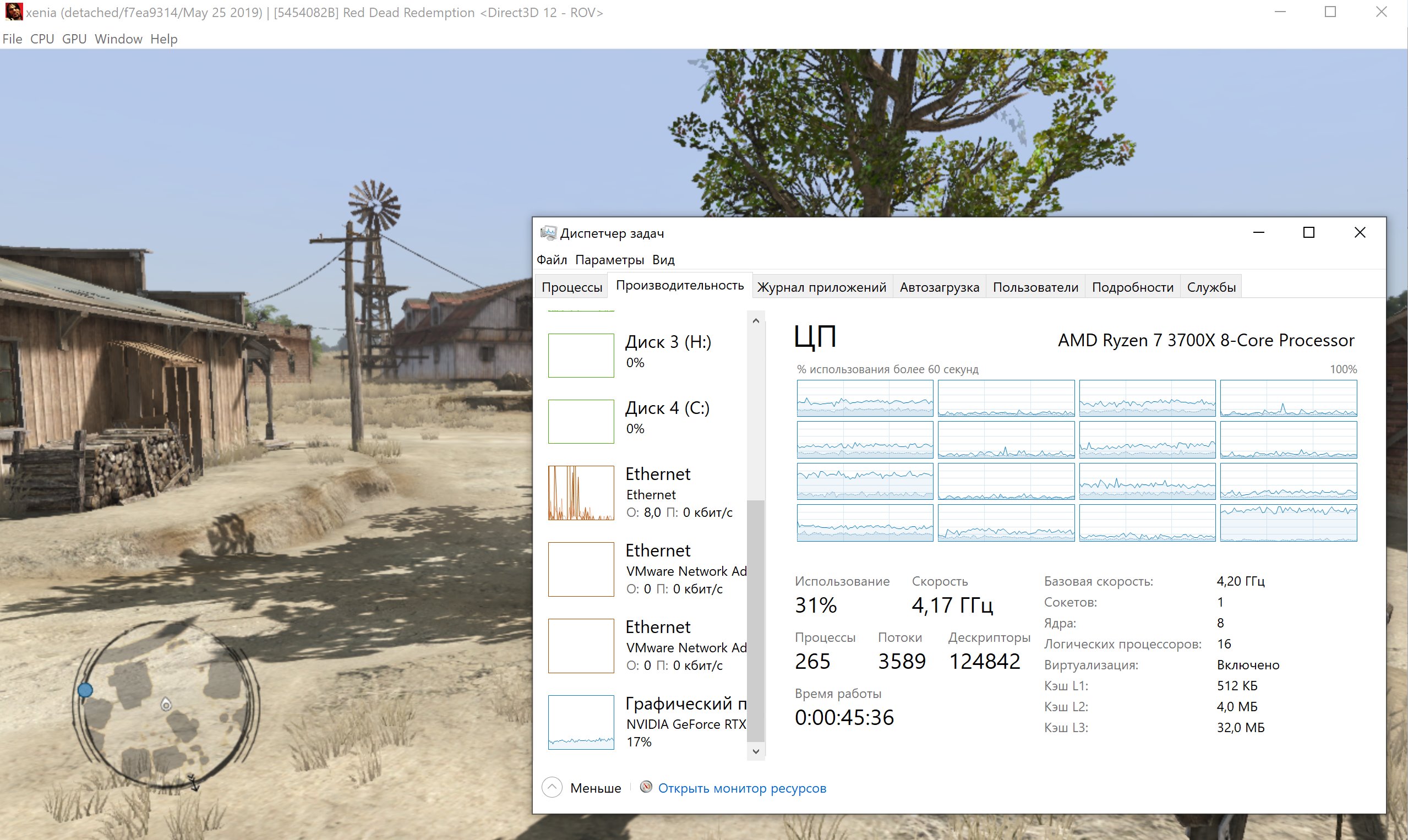Viewport: 1408px width, 840px height.
Task: Select the active Ethernet graph with 8,0 kbit/s
Action: pyautogui.click(x=581, y=493)
